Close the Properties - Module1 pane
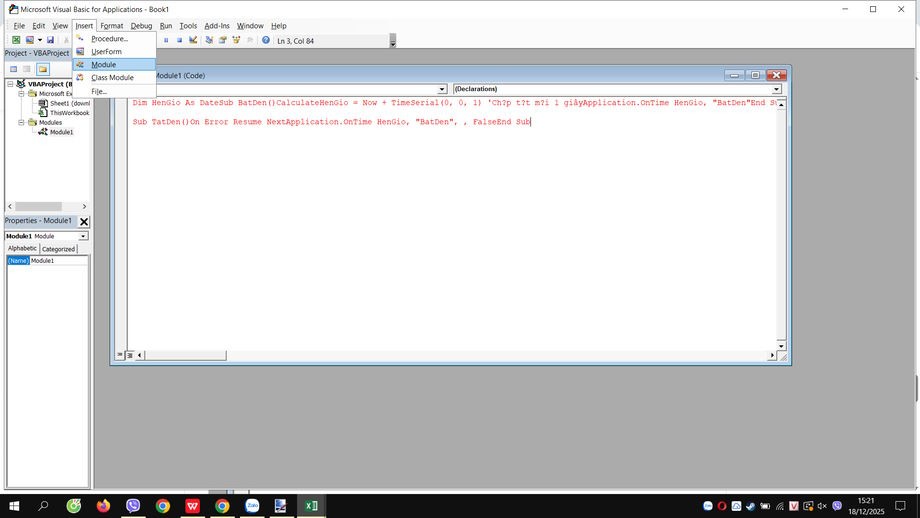Screen dimensions: 920x518 pyautogui.click(x=84, y=221)
